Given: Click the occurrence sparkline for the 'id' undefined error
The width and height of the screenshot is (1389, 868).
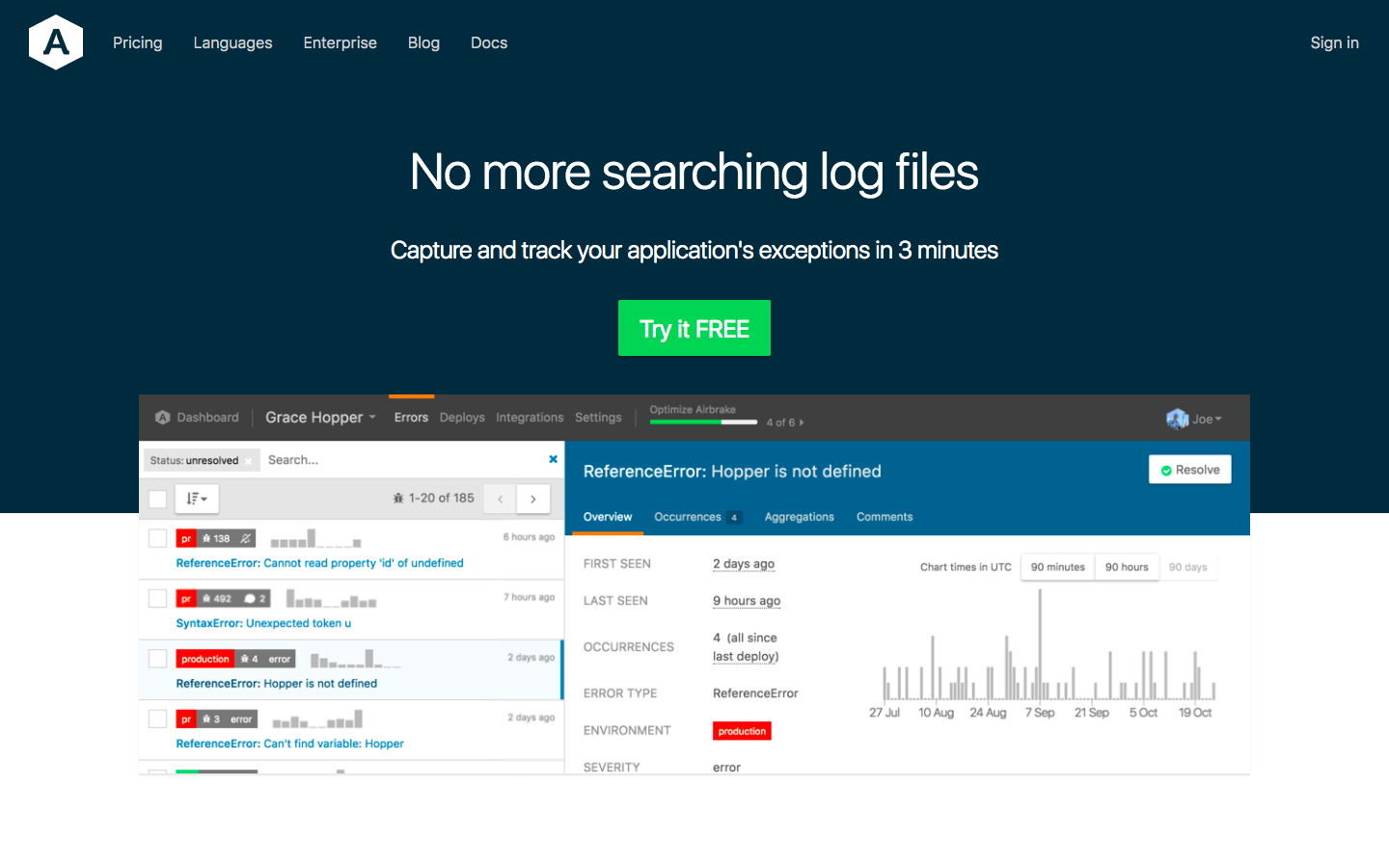Looking at the screenshot, I should pos(315,538).
